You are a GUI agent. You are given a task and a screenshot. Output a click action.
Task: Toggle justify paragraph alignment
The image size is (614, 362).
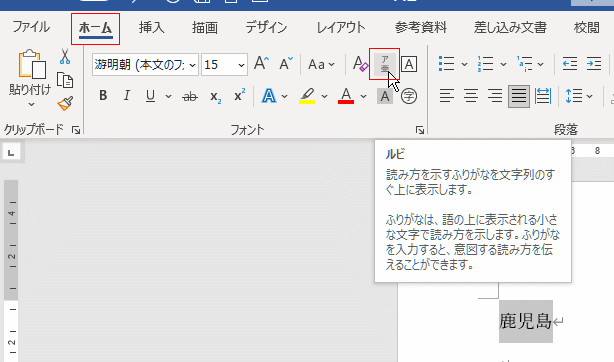tap(519, 96)
